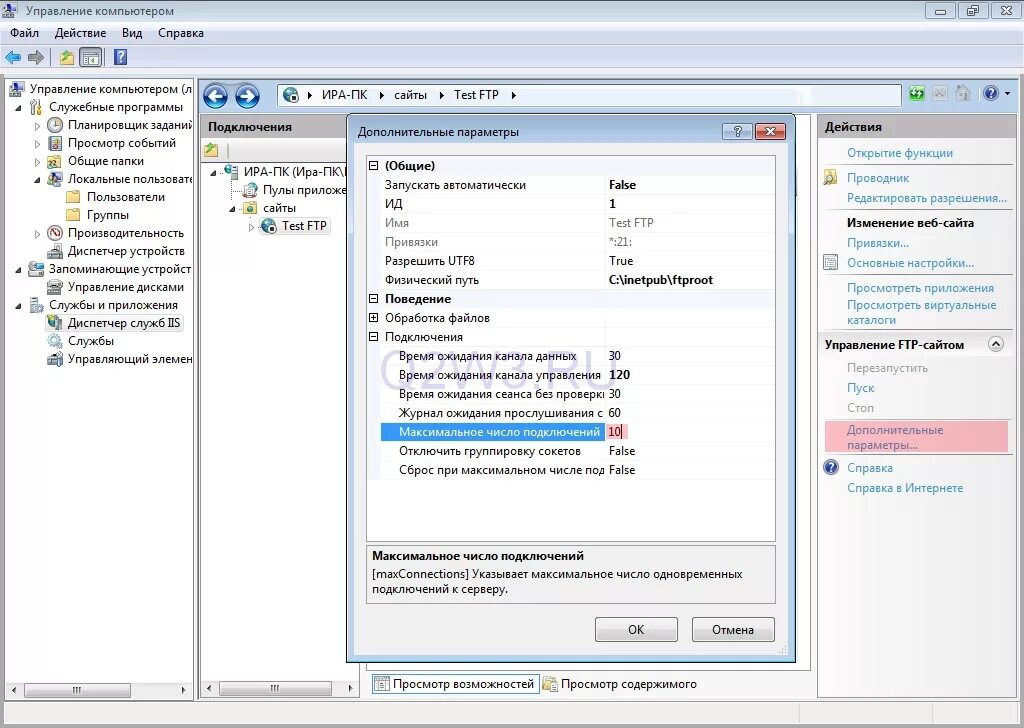Collapse the Поведение property section
This screenshot has height=728, width=1024.
coord(374,299)
